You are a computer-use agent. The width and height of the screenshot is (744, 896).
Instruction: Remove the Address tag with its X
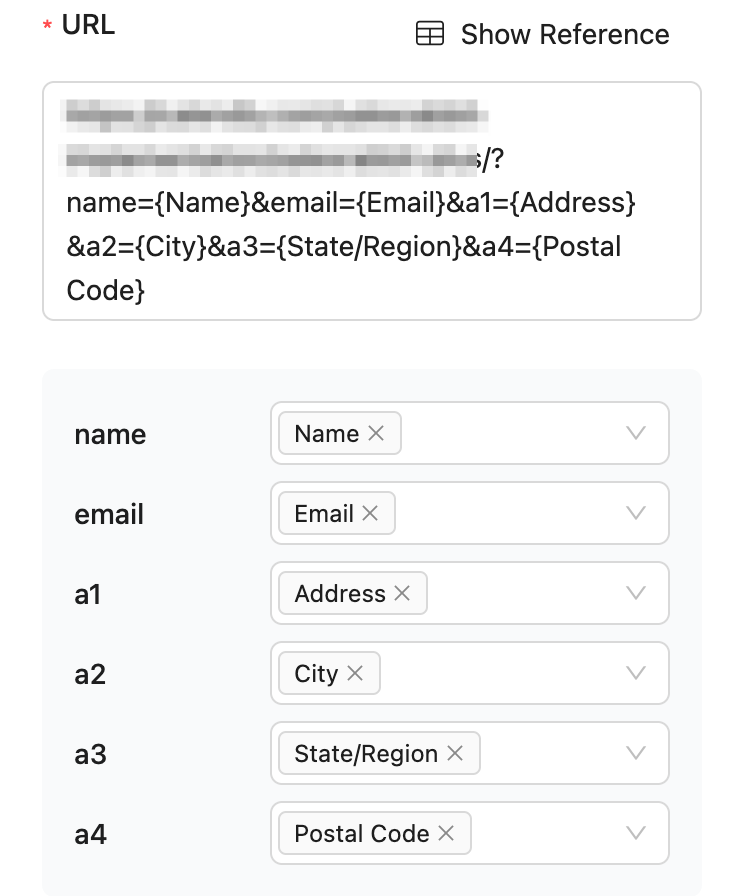(402, 593)
